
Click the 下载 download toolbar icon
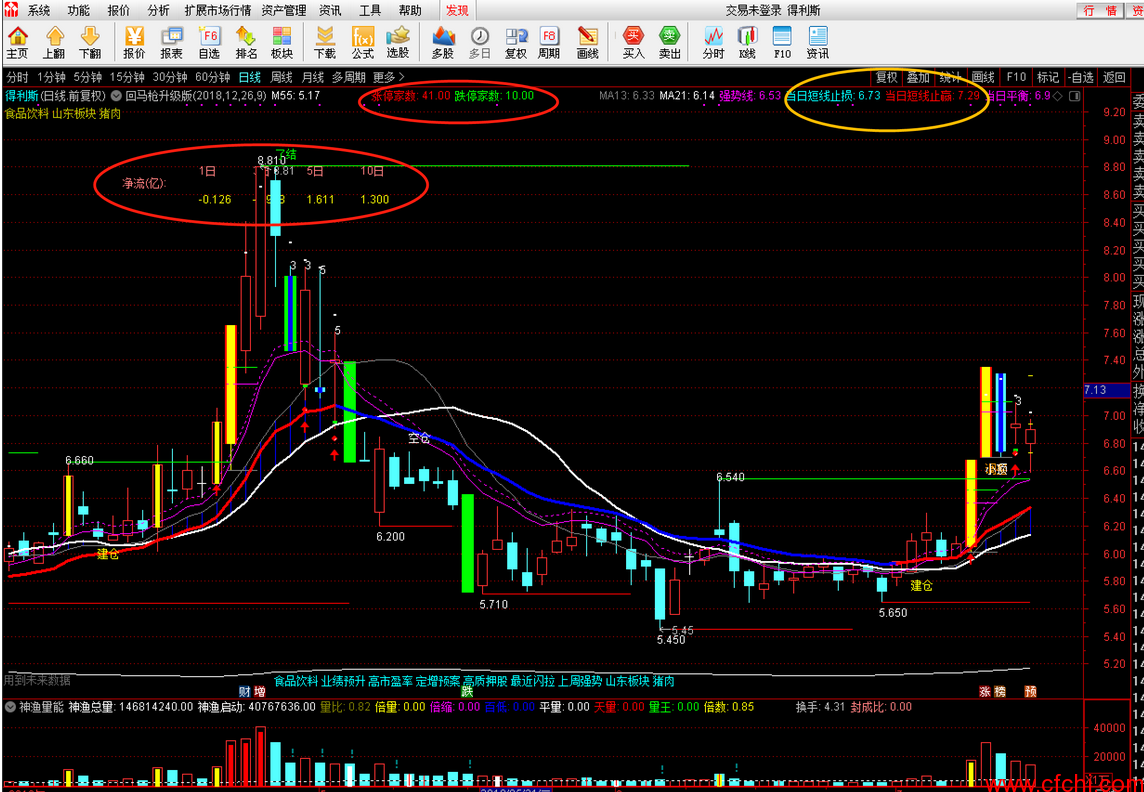325,42
